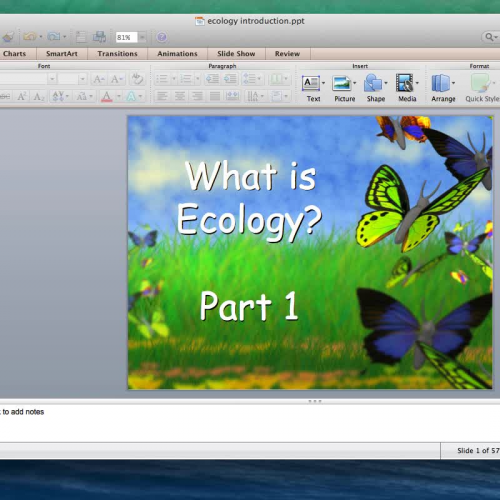Click the notes pane resize handle dots
The image size is (500, 500).
pyautogui.click(x=315, y=401)
